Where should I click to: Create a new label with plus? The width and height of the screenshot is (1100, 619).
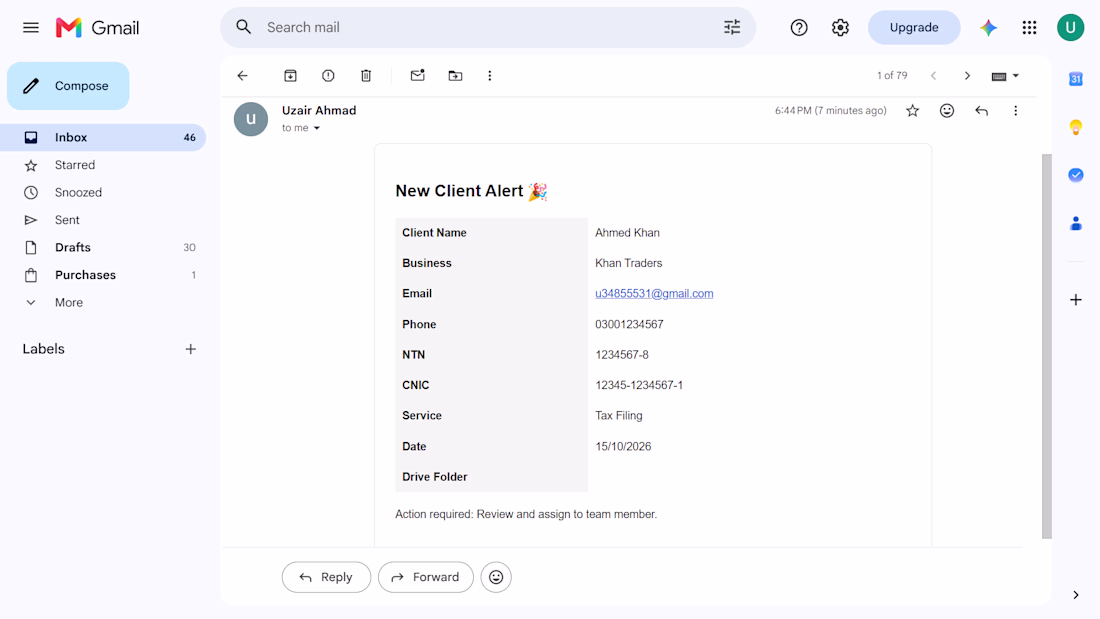[x=191, y=349]
